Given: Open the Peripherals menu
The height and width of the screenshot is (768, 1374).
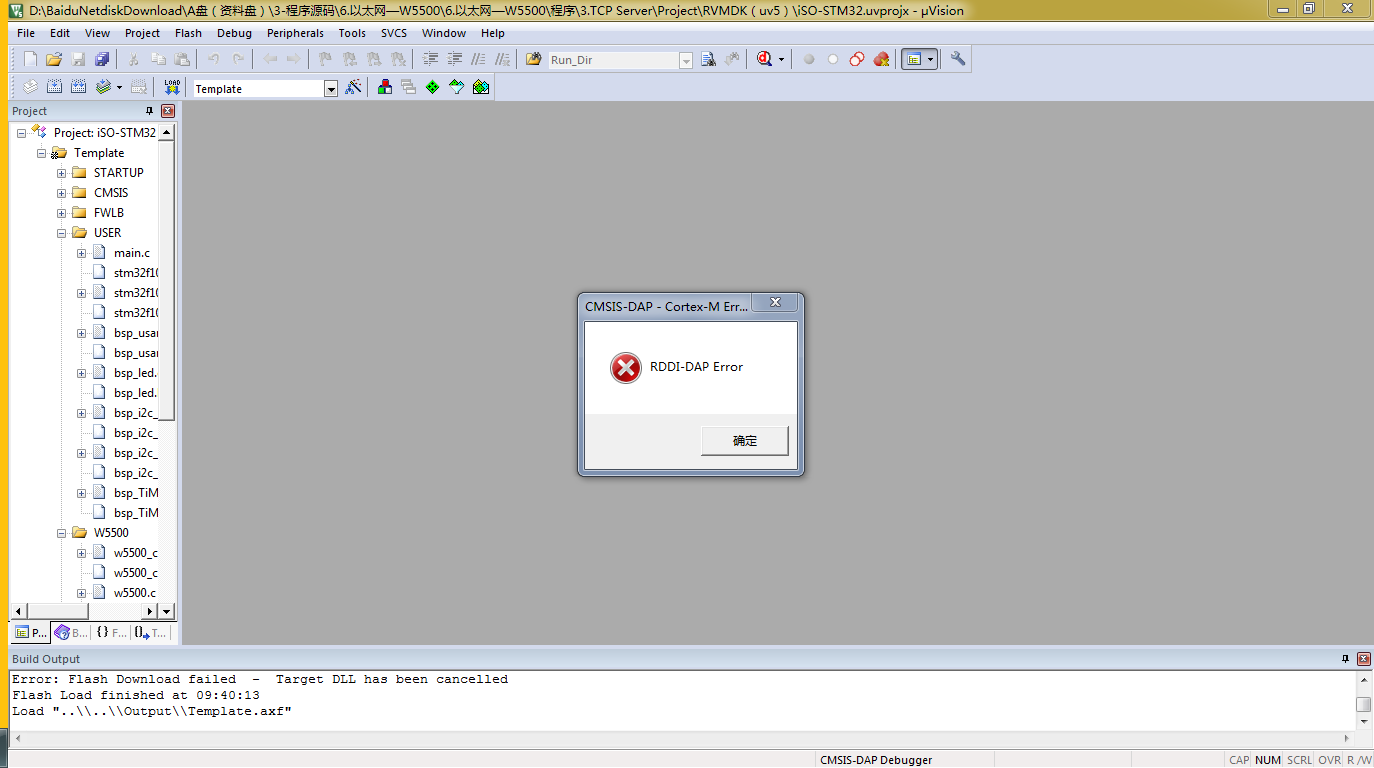Looking at the screenshot, I should [x=295, y=33].
